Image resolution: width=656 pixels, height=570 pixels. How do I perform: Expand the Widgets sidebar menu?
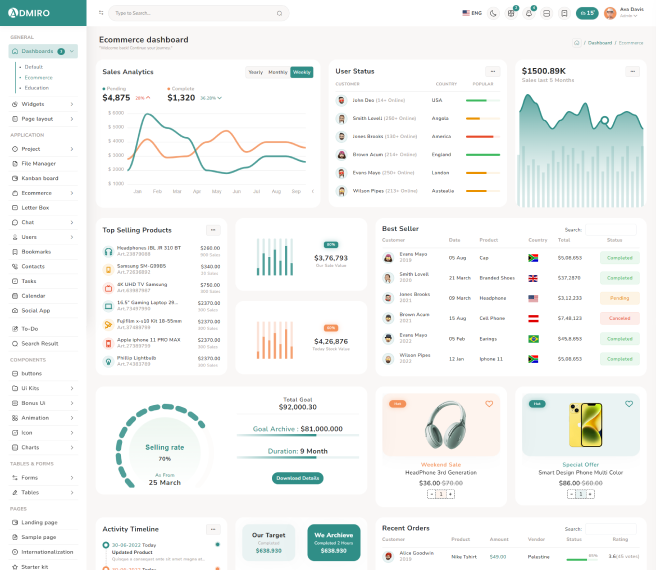40,104
